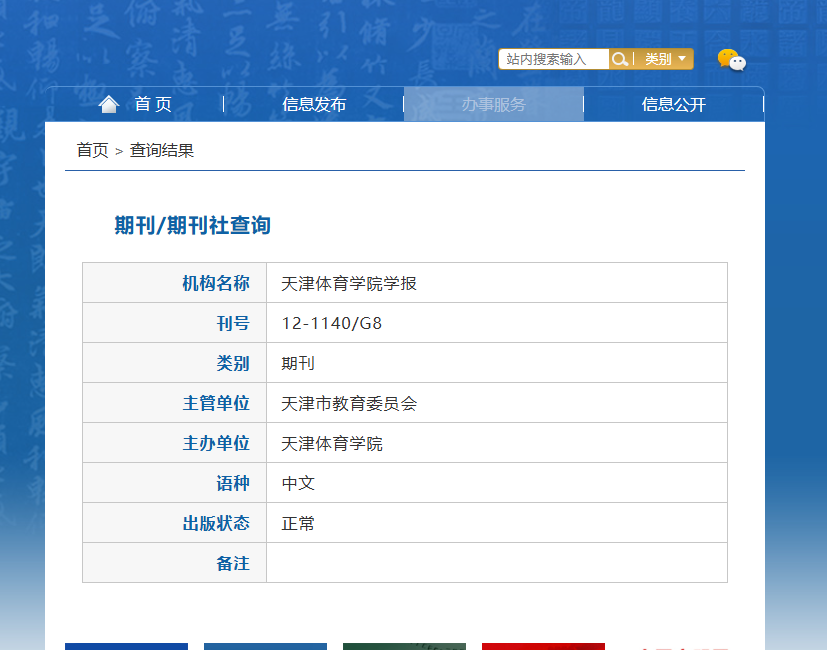Open the 类别 dropdown in search bar

pyautogui.click(x=665, y=59)
